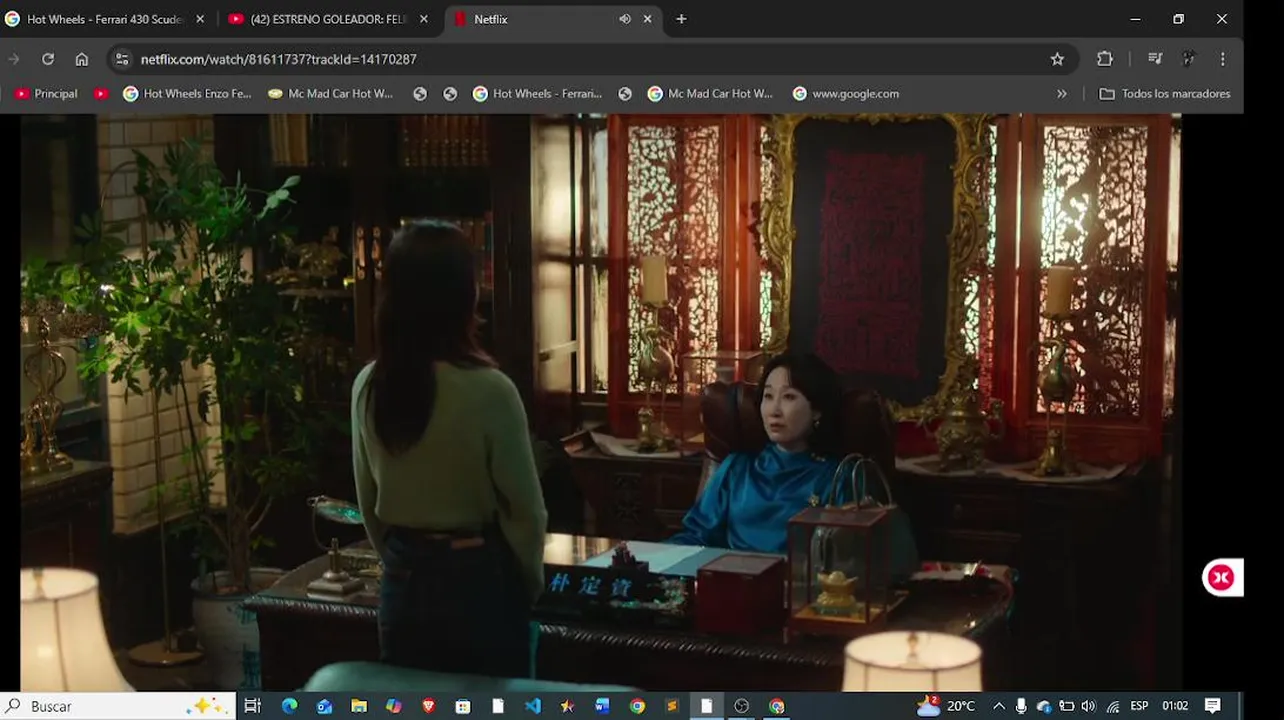This screenshot has height=720, width=1284.
Task: Open the weather widget showing 20°C
Action: tap(946, 706)
